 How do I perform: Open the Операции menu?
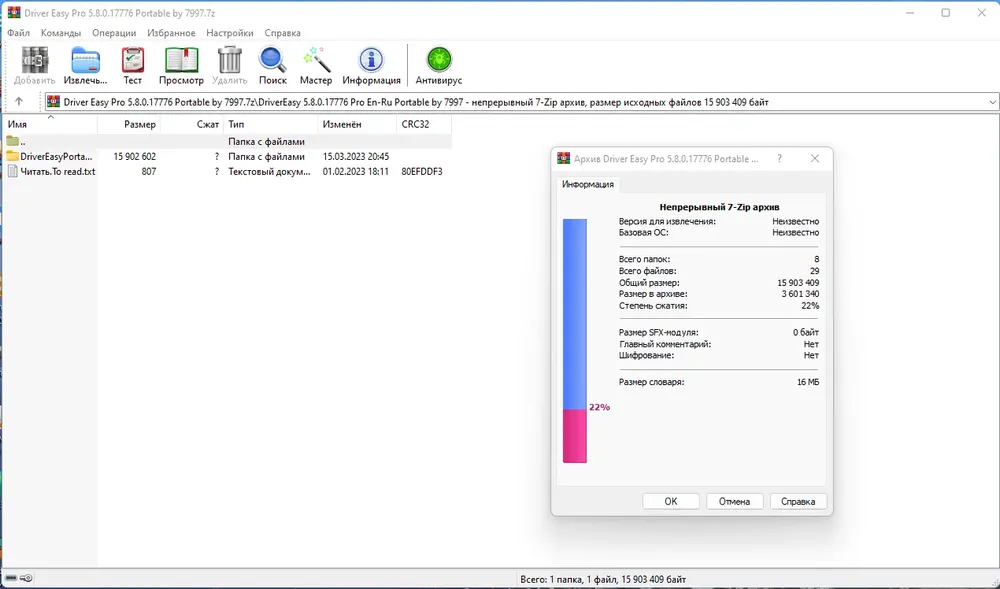point(114,33)
